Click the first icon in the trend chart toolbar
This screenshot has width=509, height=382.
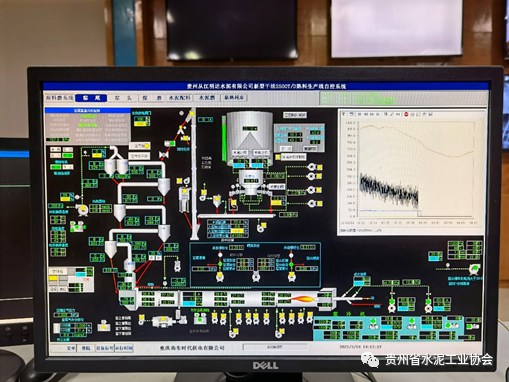343,114
